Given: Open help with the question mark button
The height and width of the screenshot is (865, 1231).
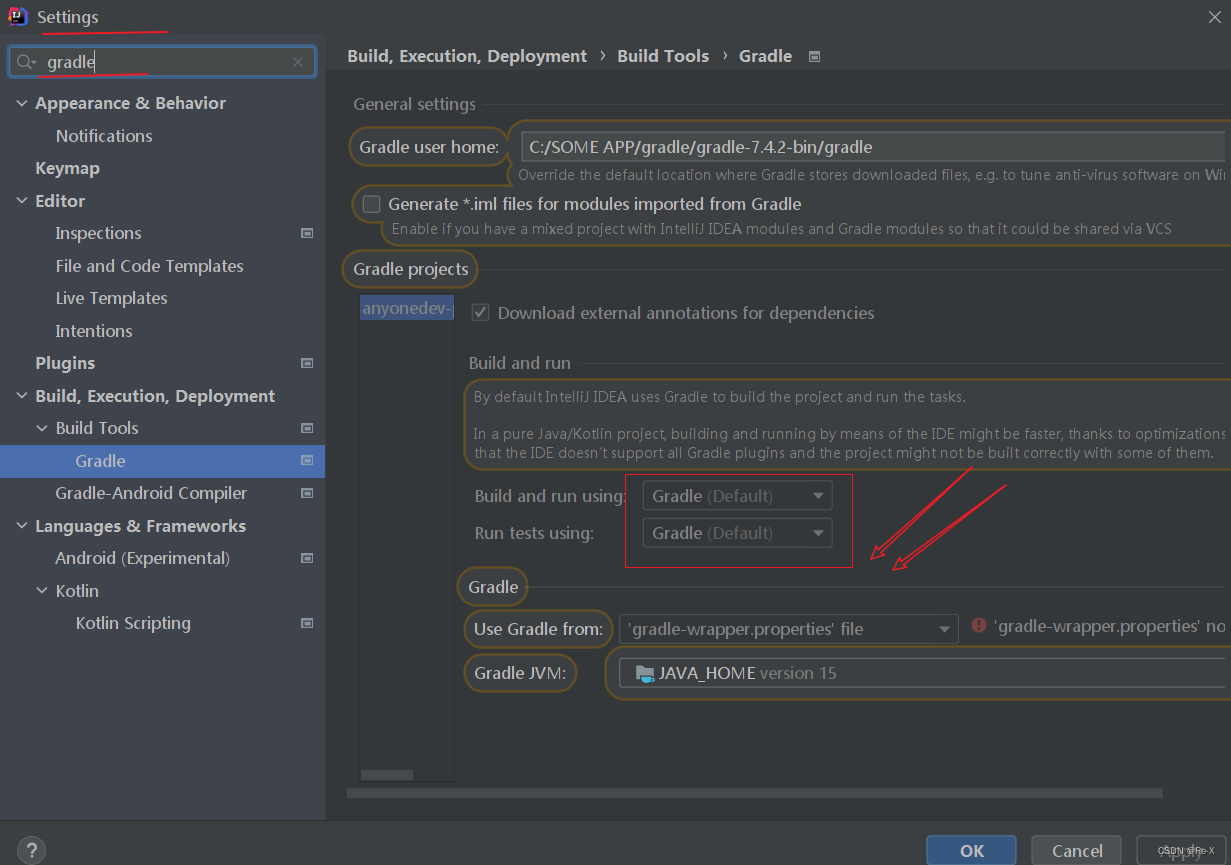Looking at the screenshot, I should coord(31,850).
